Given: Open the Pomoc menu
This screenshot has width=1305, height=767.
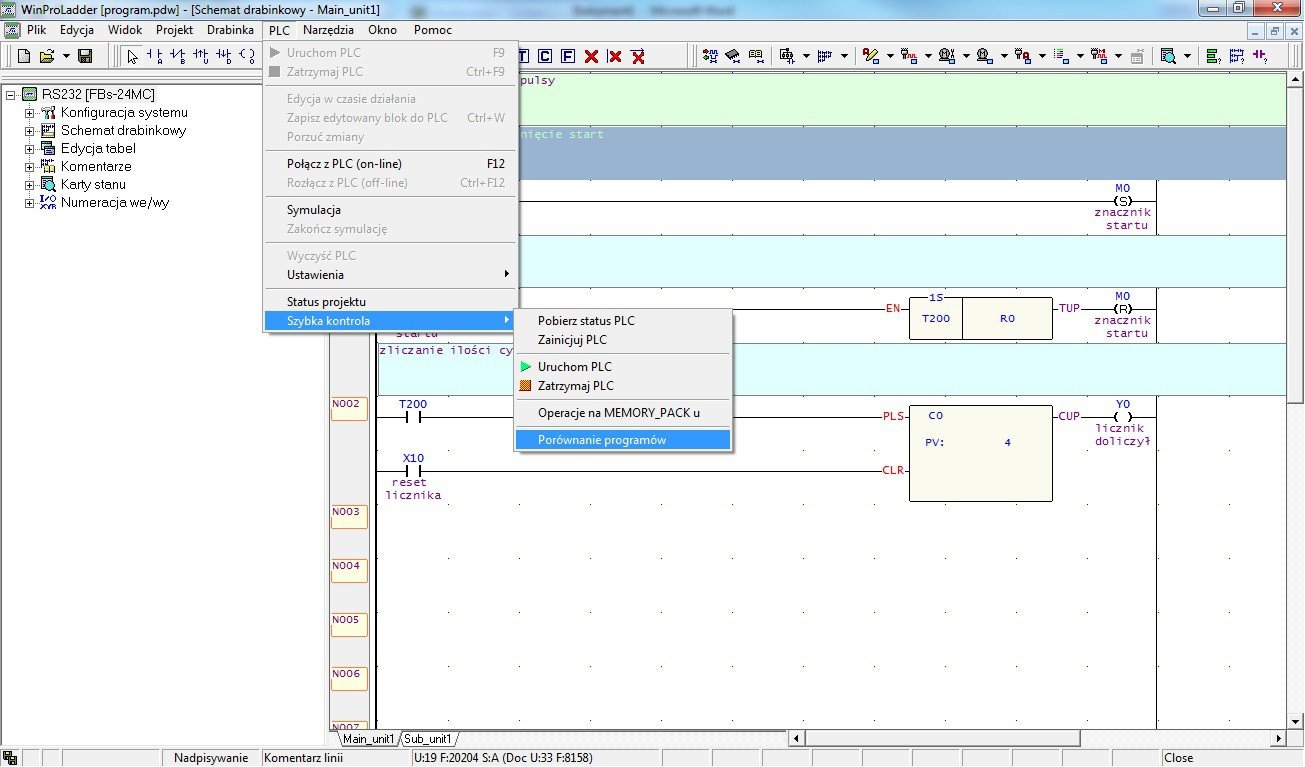Looking at the screenshot, I should (433, 30).
